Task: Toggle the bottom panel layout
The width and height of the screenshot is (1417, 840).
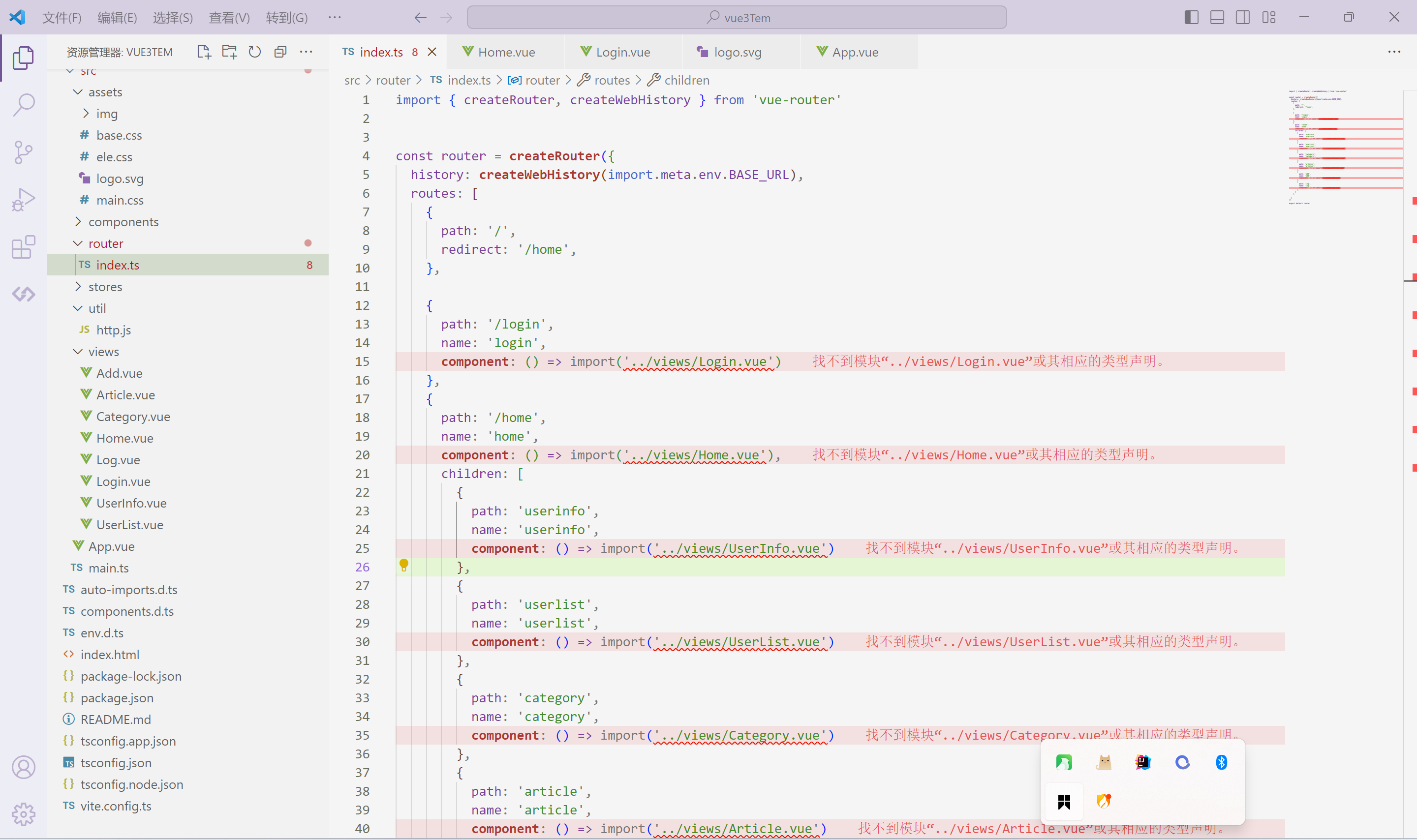Action: coord(1217,18)
